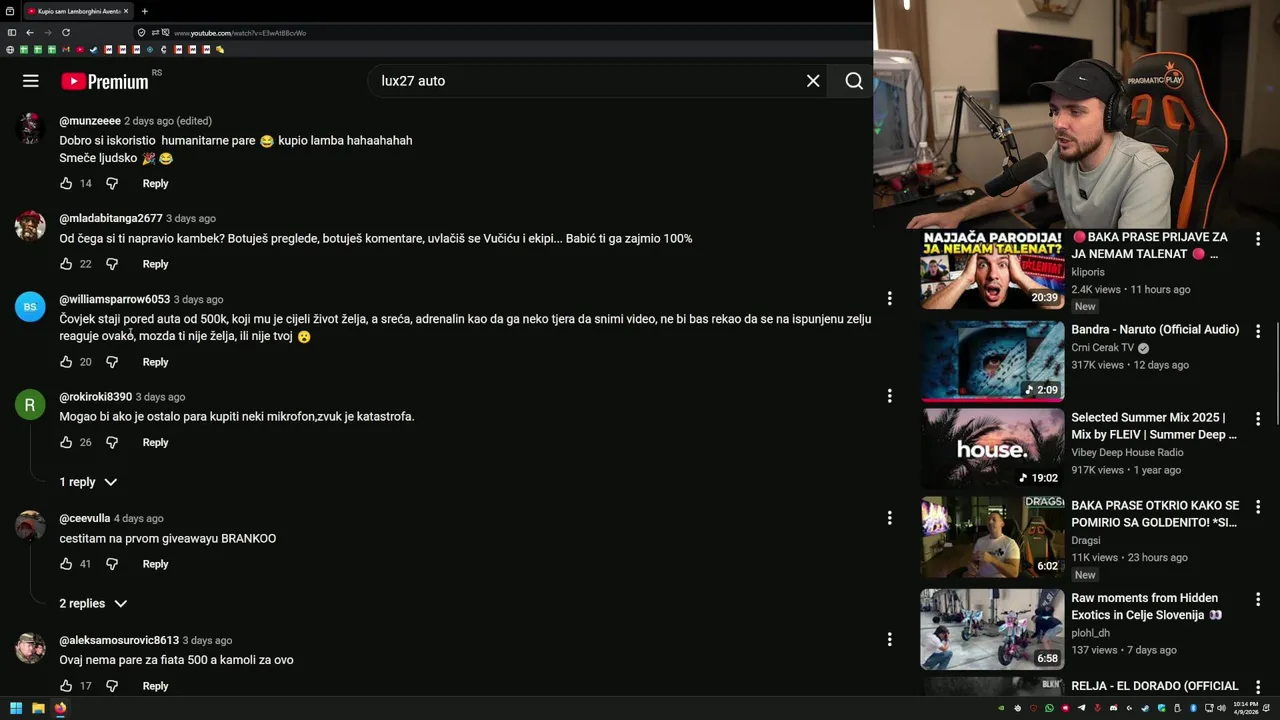Open Windows Start menu
This screenshot has width=1280, height=720.
pyautogui.click(x=16, y=708)
